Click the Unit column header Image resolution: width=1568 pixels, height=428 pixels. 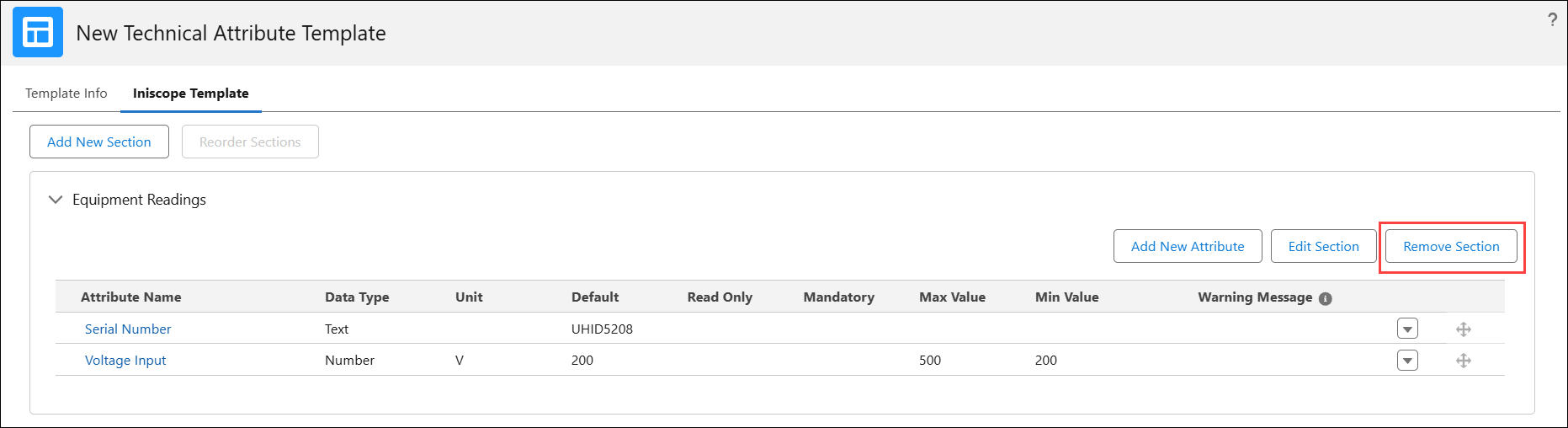click(x=469, y=297)
